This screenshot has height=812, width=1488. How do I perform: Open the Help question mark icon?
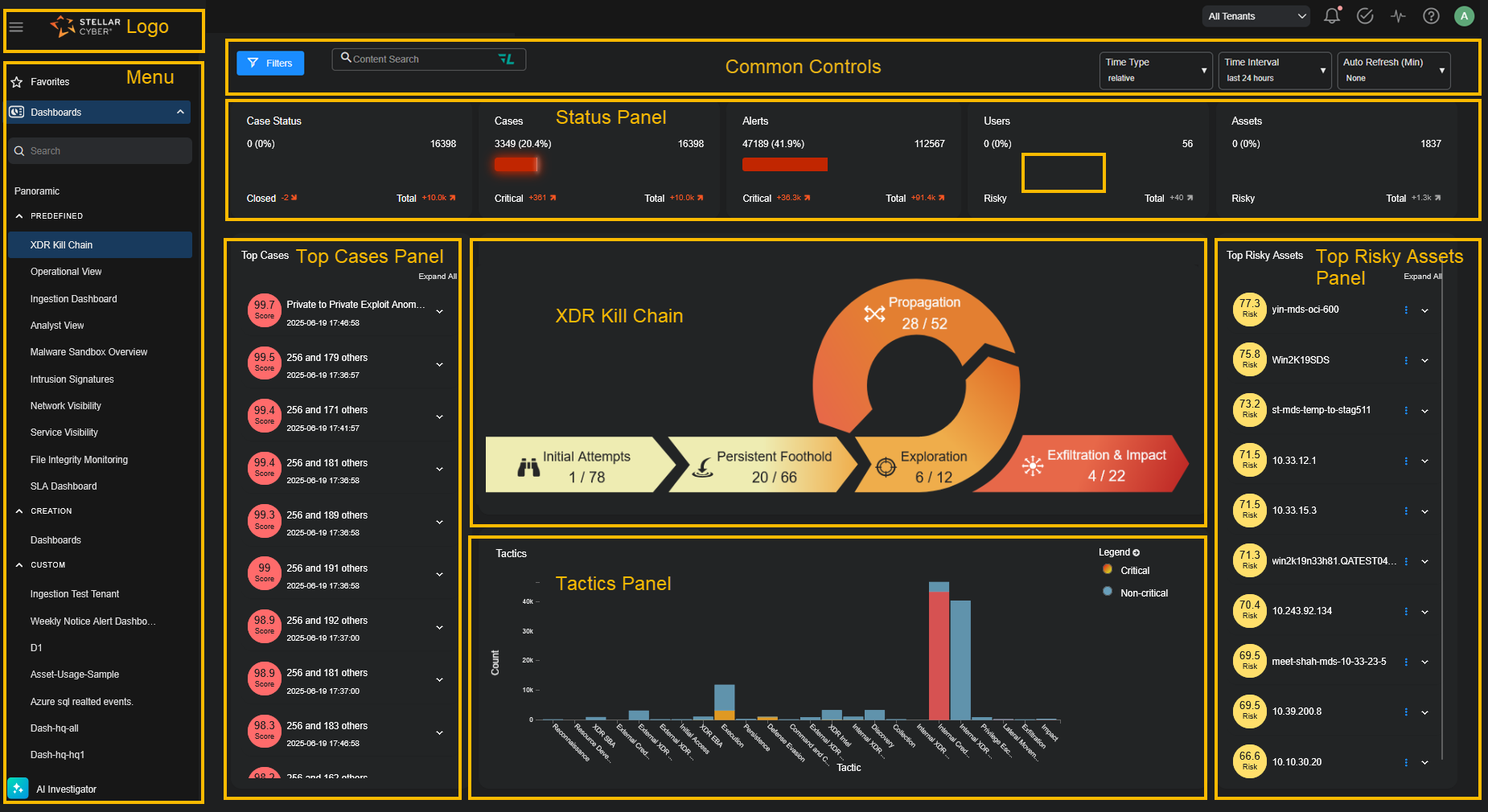[1431, 16]
